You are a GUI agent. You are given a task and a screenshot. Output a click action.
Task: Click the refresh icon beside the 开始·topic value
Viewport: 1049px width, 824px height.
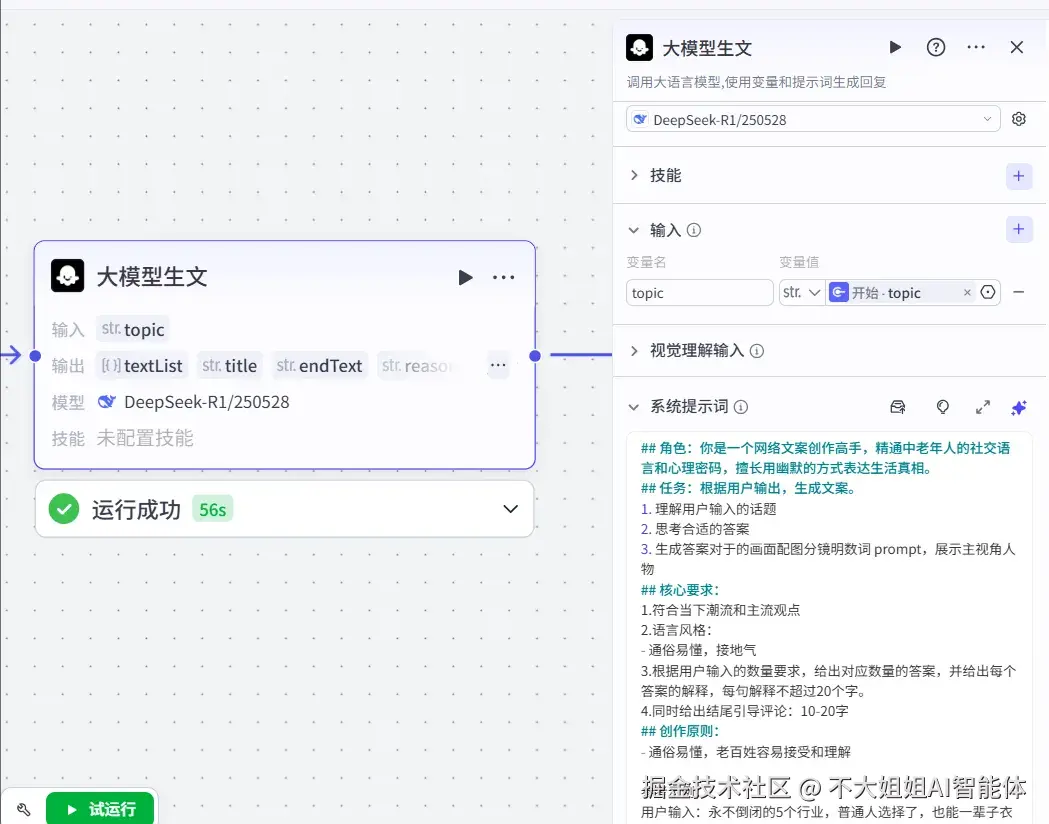point(988,292)
